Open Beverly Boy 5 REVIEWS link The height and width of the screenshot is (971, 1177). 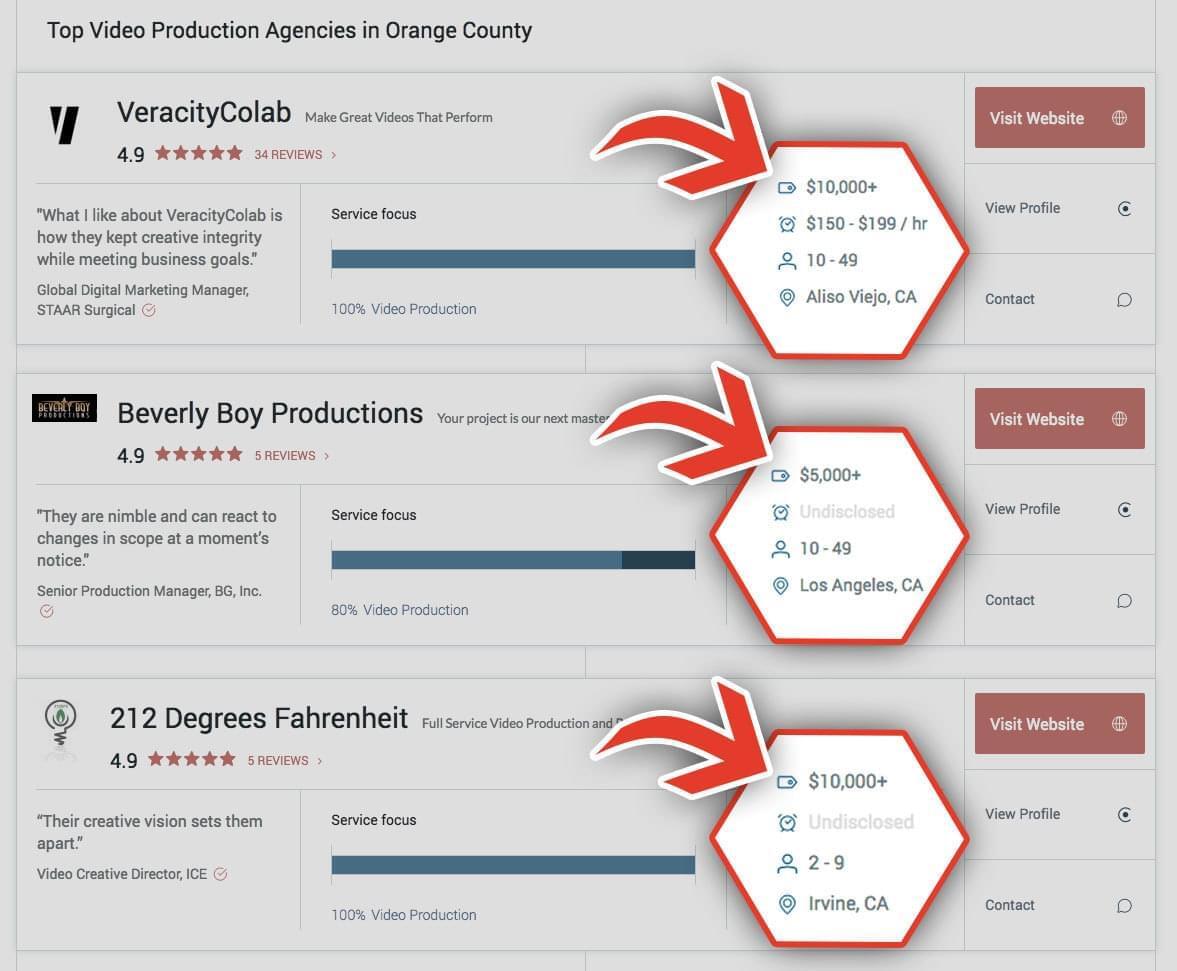click(284, 455)
